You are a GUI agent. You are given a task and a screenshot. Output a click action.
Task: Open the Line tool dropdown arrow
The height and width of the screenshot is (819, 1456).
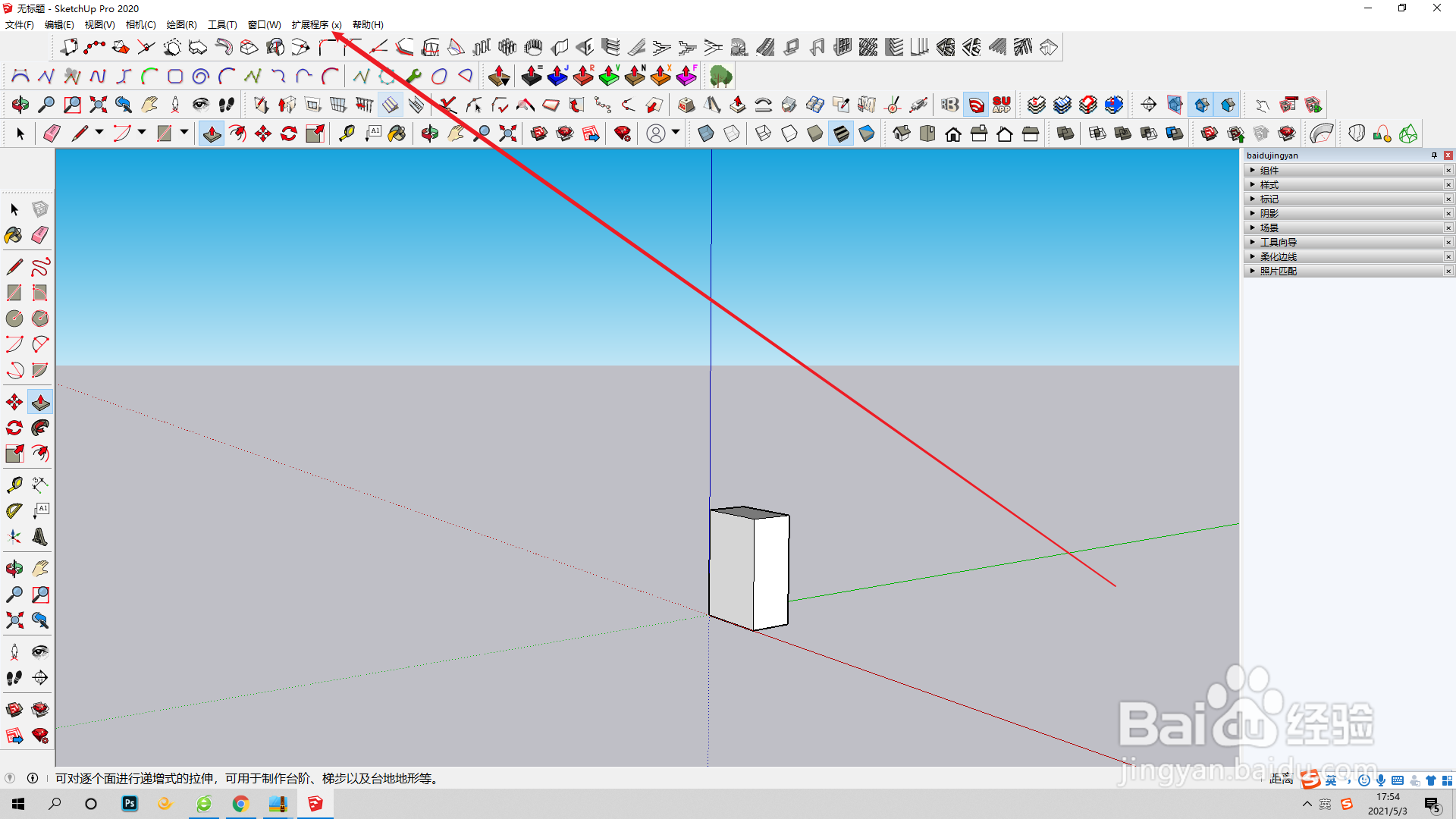tap(99, 133)
